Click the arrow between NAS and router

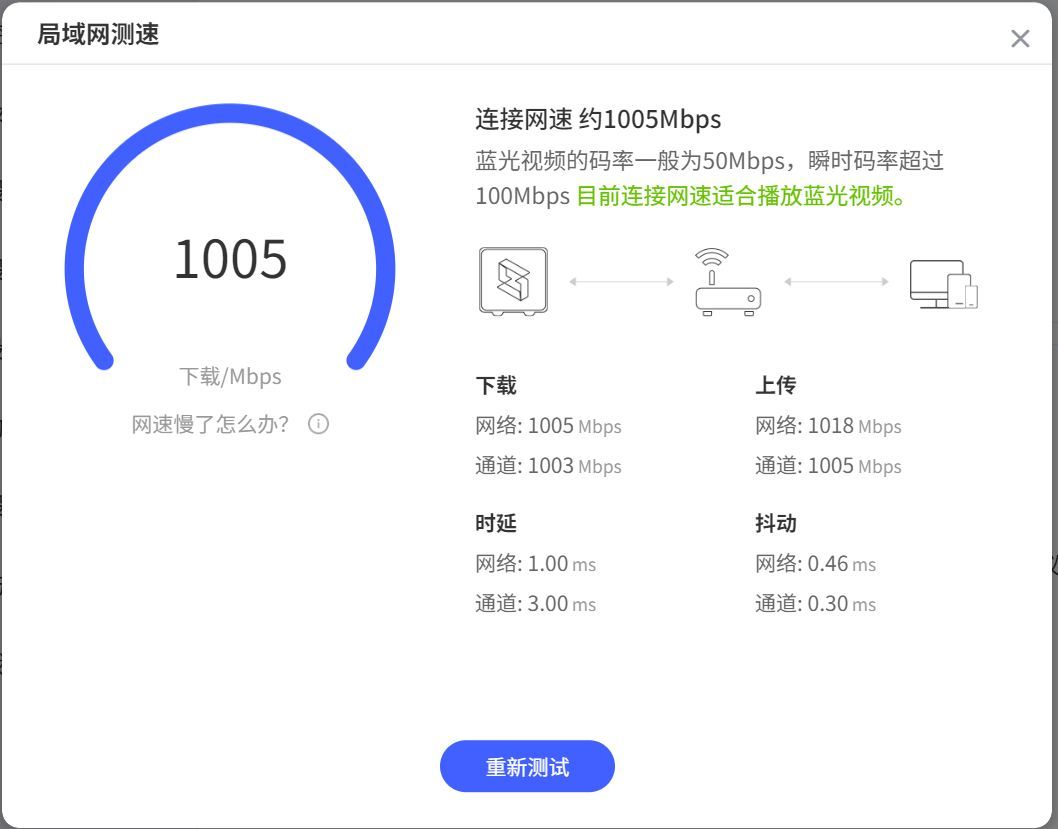click(x=620, y=283)
